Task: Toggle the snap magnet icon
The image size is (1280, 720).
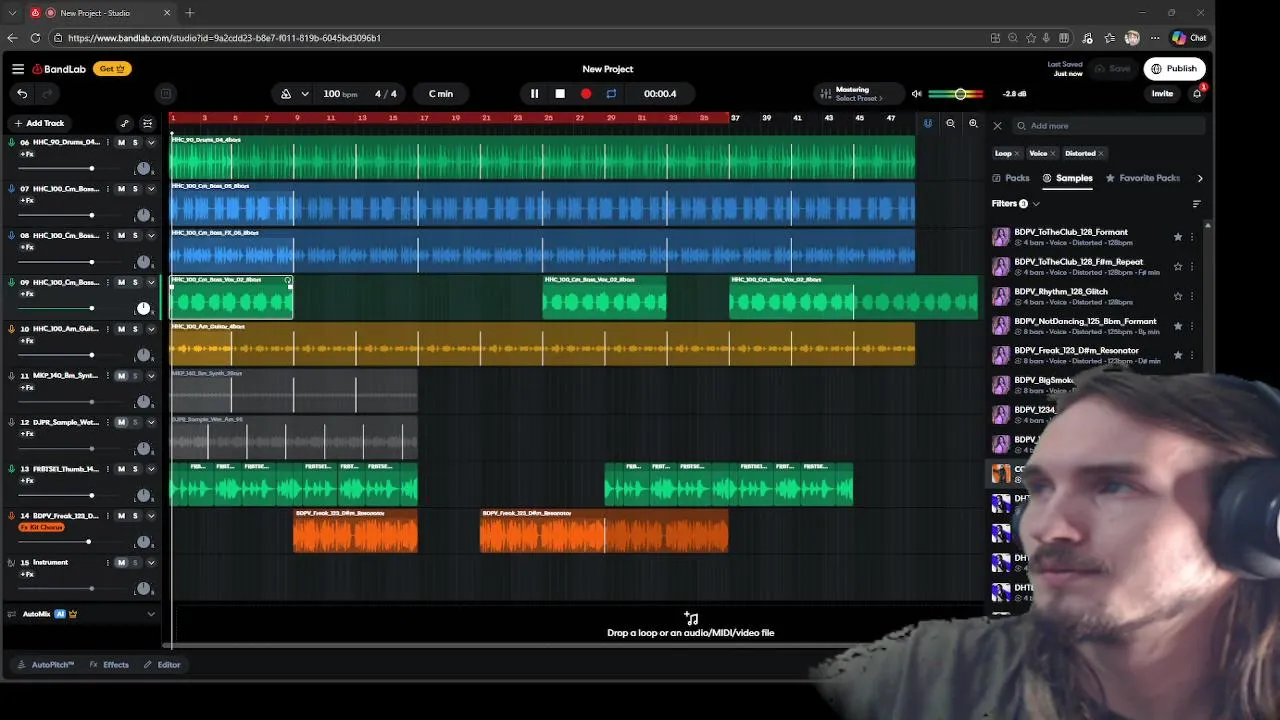Action: pyautogui.click(x=928, y=124)
